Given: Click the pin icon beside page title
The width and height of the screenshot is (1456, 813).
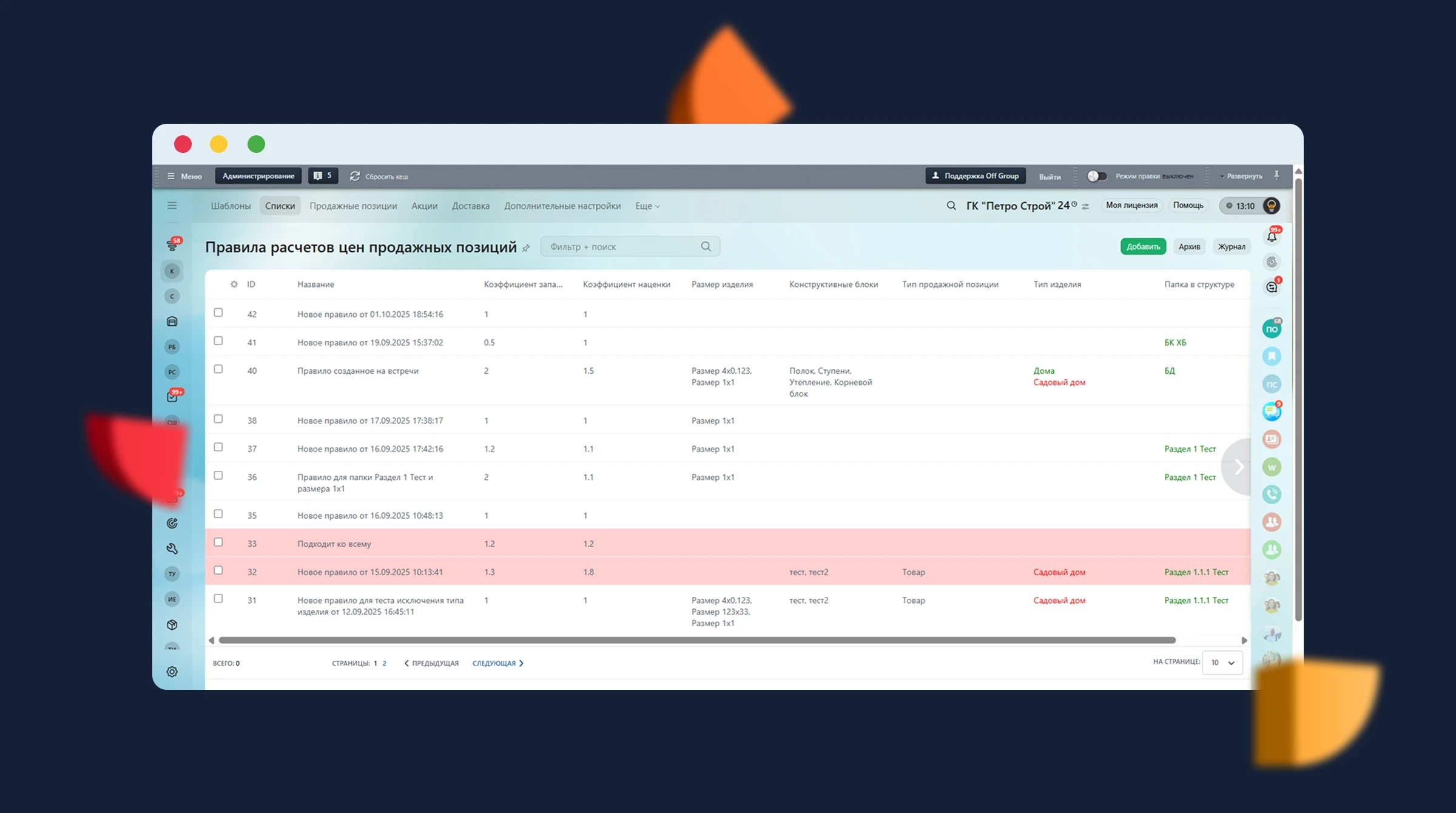Looking at the screenshot, I should [526, 248].
